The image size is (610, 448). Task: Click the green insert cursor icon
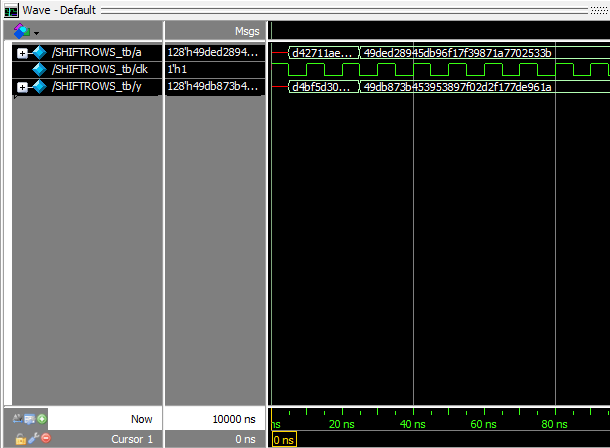pos(42,418)
